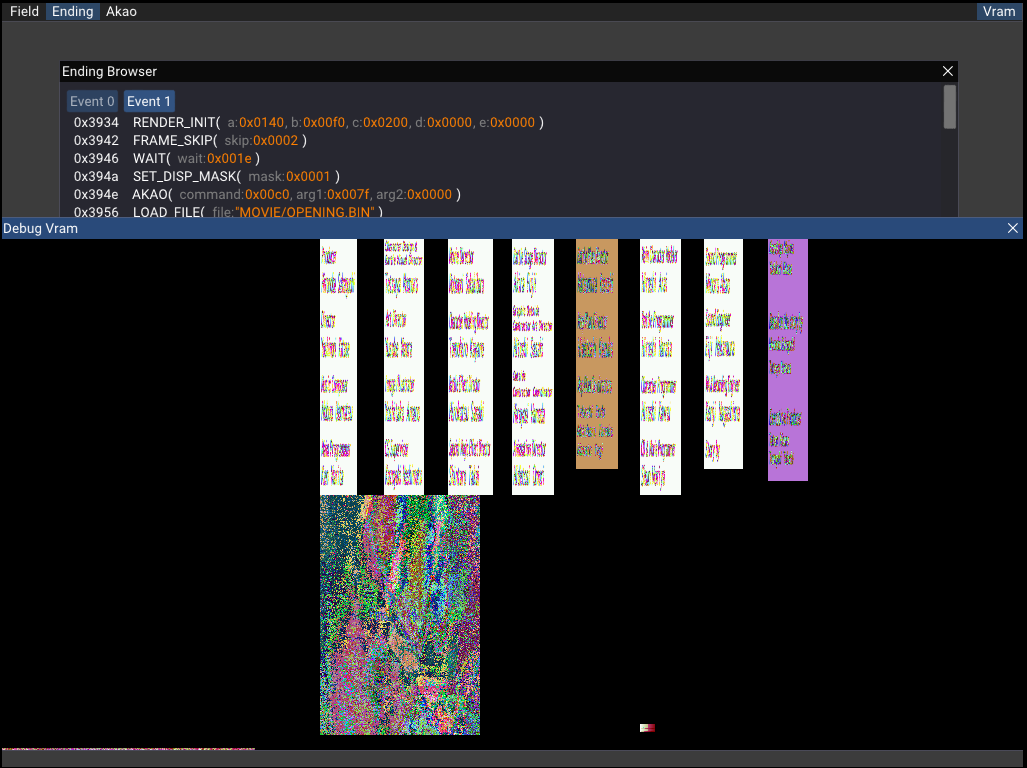This screenshot has width=1027, height=768.
Task: Click the large noisy multicolored texture block
Action: pos(399,615)
